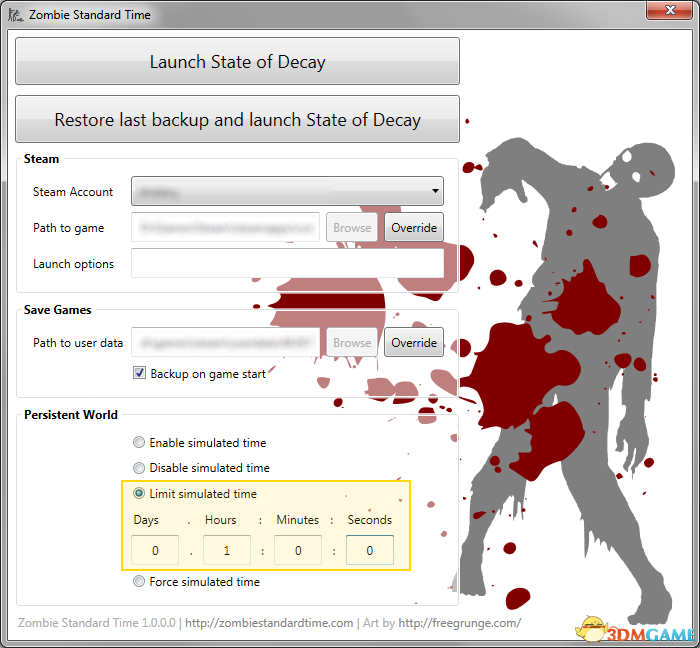The height and width of the screenshot is (648, 700).
Task: Select Force simulated time radio button
Action: click(x=139, y=581)
